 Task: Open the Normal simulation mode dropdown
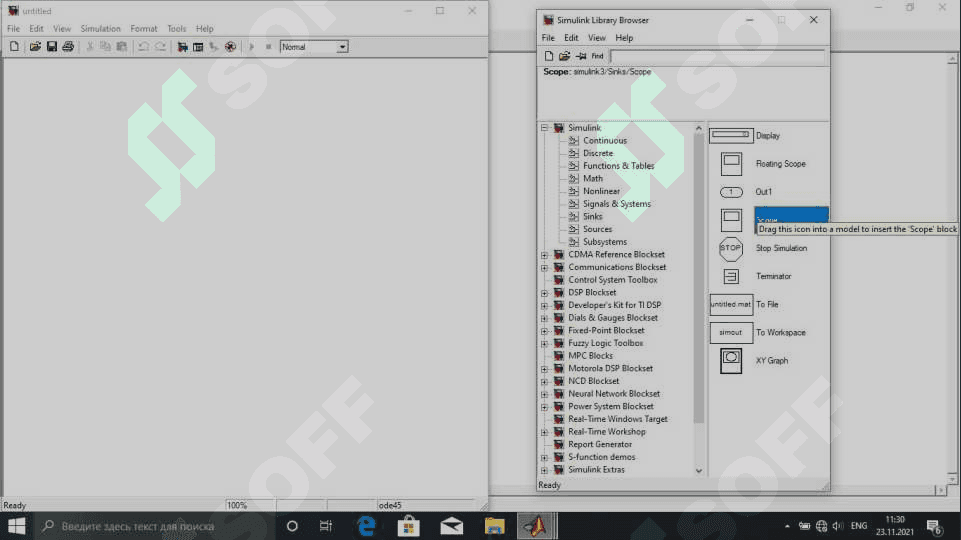click(x=343, y=47)
